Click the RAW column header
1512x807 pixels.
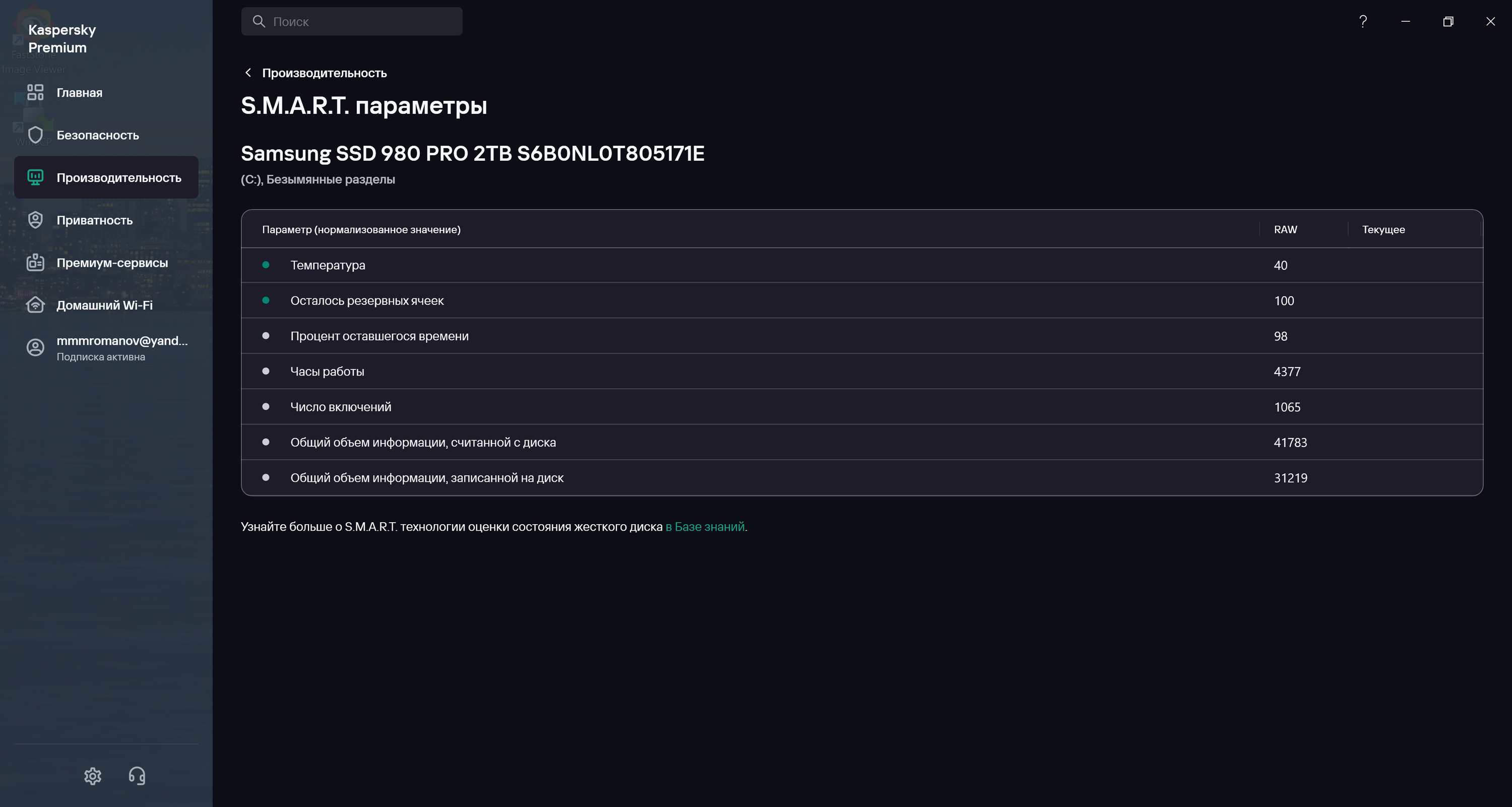pyautogui.click(x=1285, y=229)
